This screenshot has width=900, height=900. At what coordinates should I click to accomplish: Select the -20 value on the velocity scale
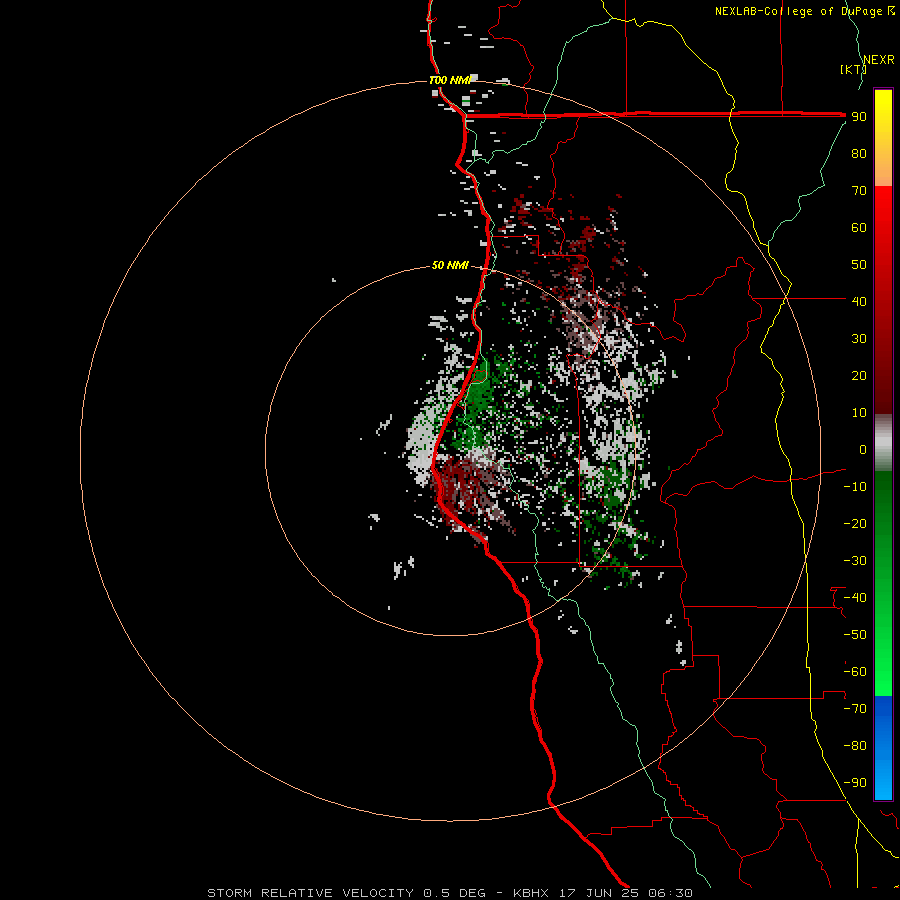(855, 523)
